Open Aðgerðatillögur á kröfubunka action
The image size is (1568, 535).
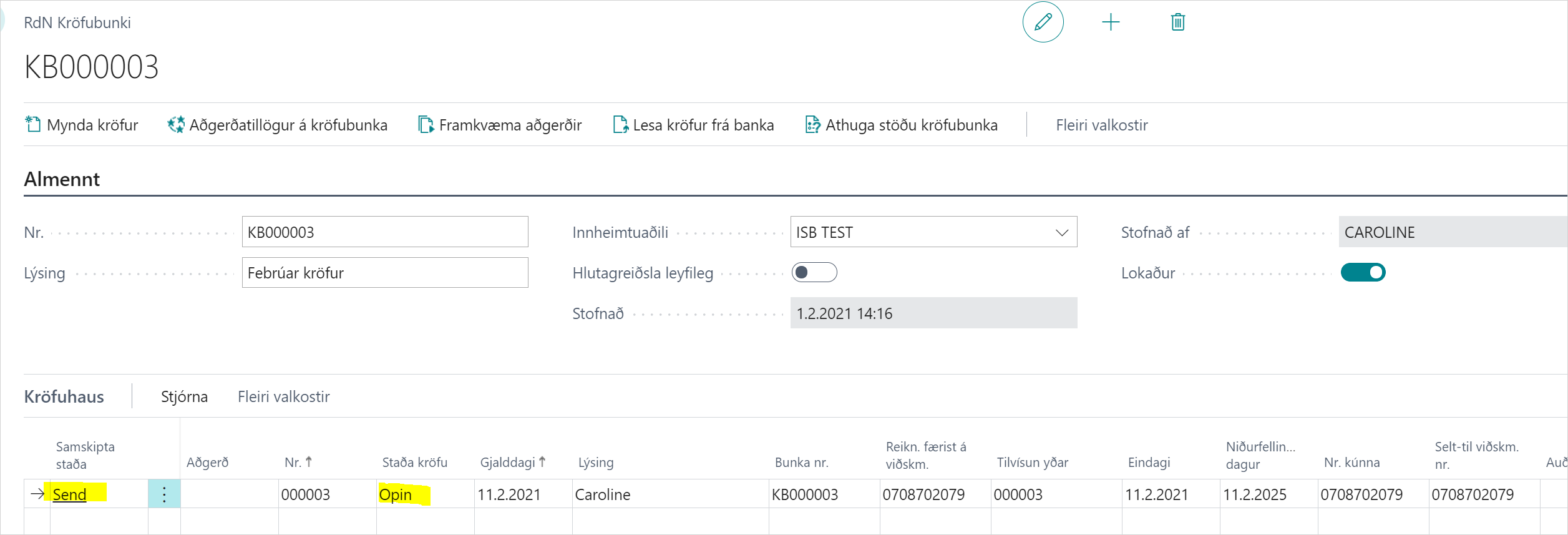[x=278, y=125]
